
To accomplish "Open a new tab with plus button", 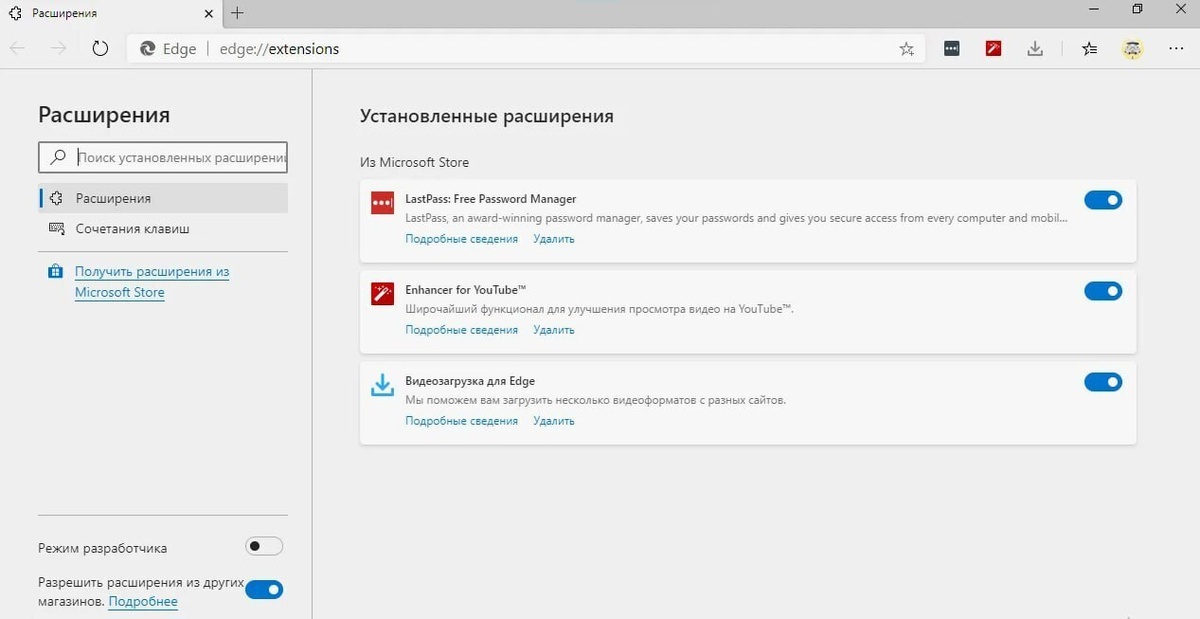I will point(237,13).
